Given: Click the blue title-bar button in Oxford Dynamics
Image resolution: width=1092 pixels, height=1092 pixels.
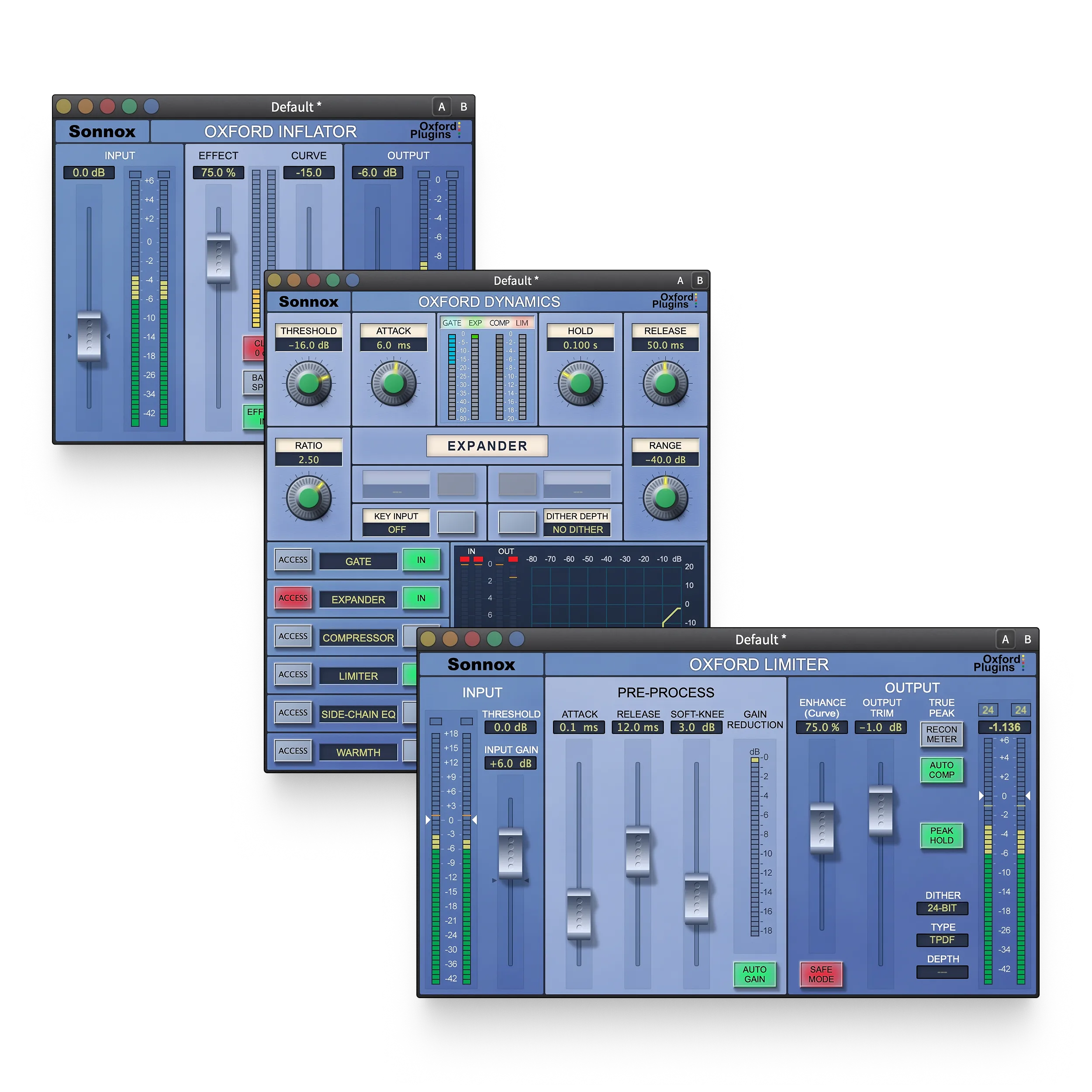Looking at the screenshot, I should (x=352, y=280).
